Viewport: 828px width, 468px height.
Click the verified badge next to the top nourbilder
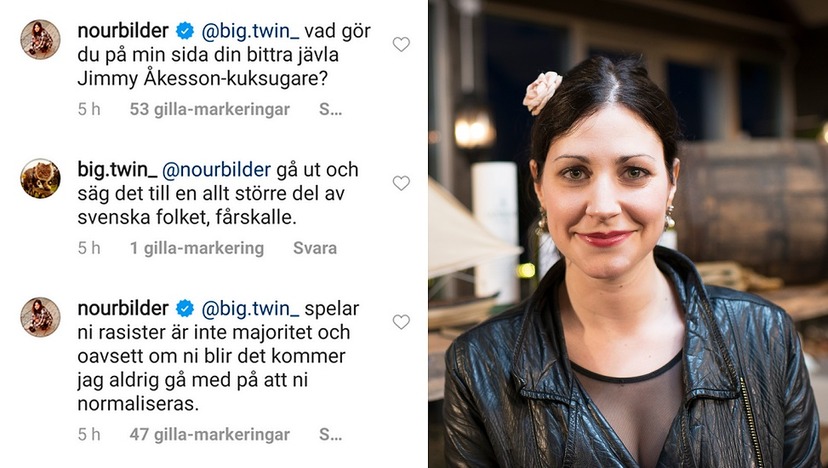point(184,31)
